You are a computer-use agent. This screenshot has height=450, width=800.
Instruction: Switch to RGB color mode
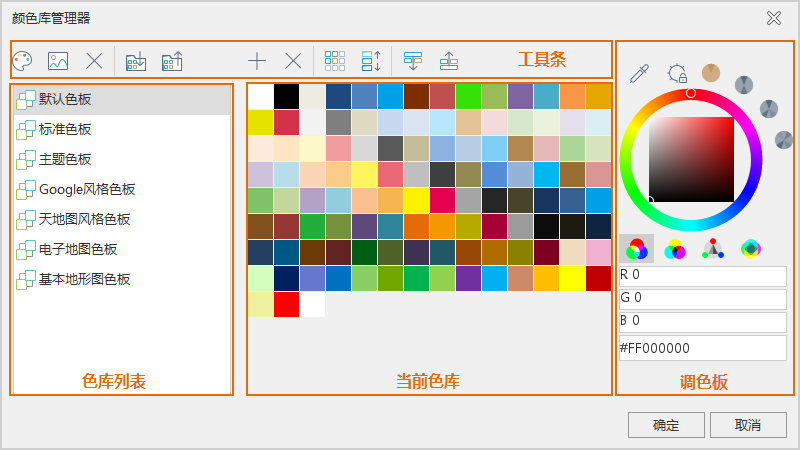click(636, 249)
